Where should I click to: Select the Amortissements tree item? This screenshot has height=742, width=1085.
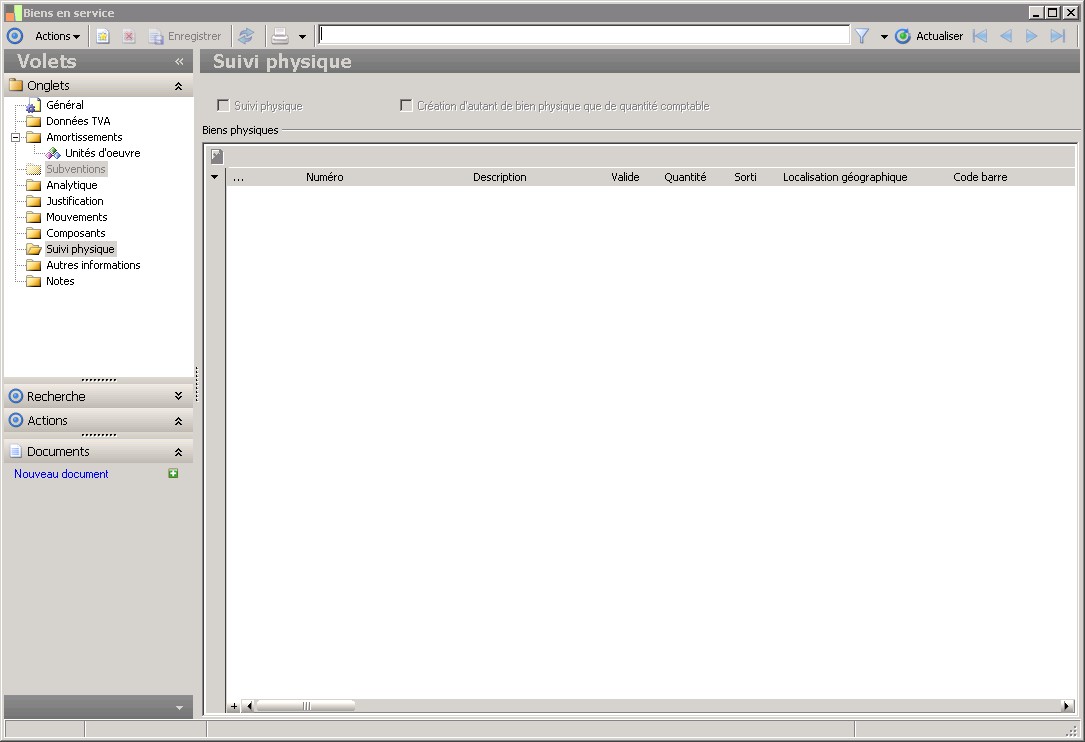[x=84, y=137]
